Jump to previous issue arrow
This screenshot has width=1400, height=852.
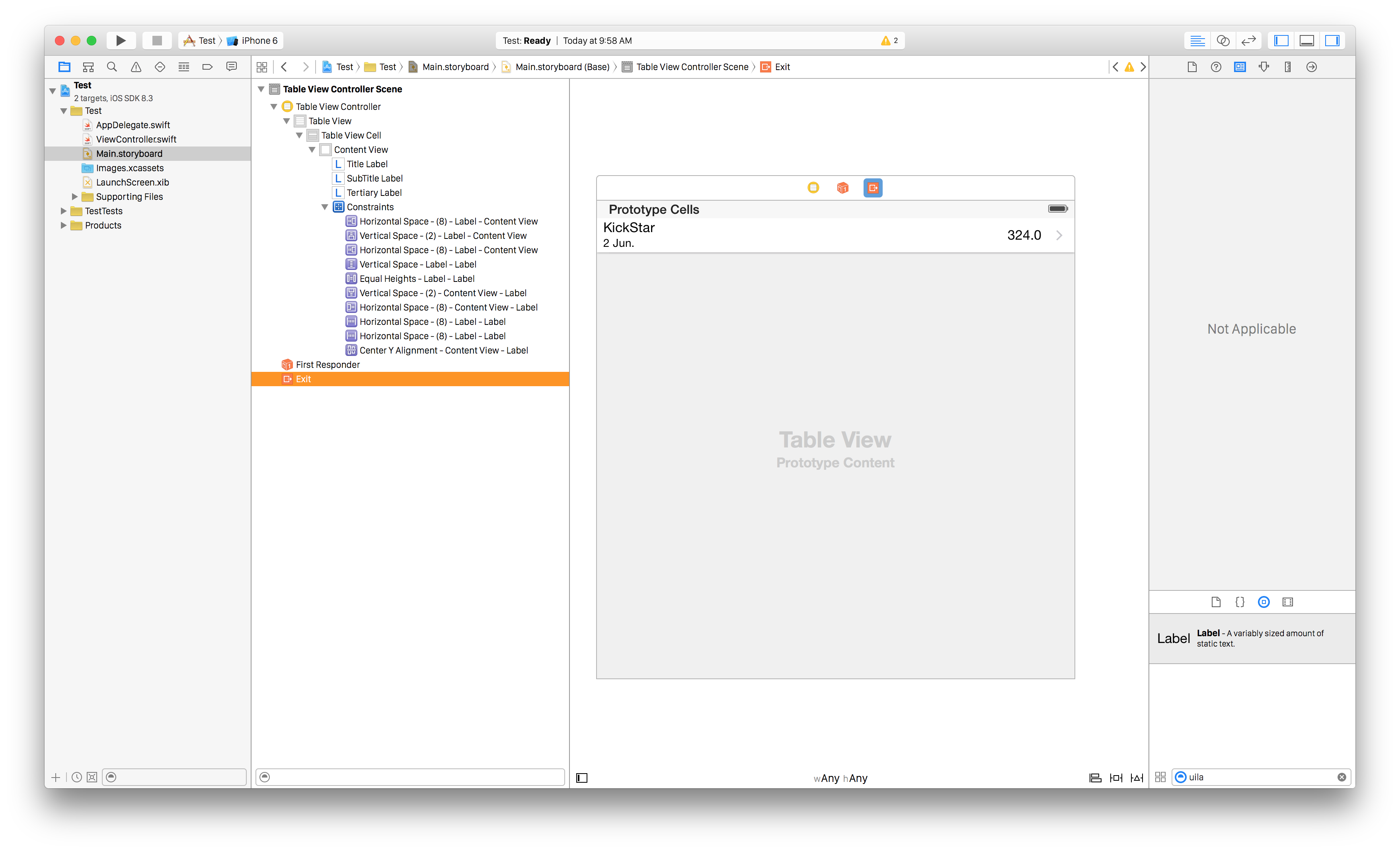pos(1115,66)
